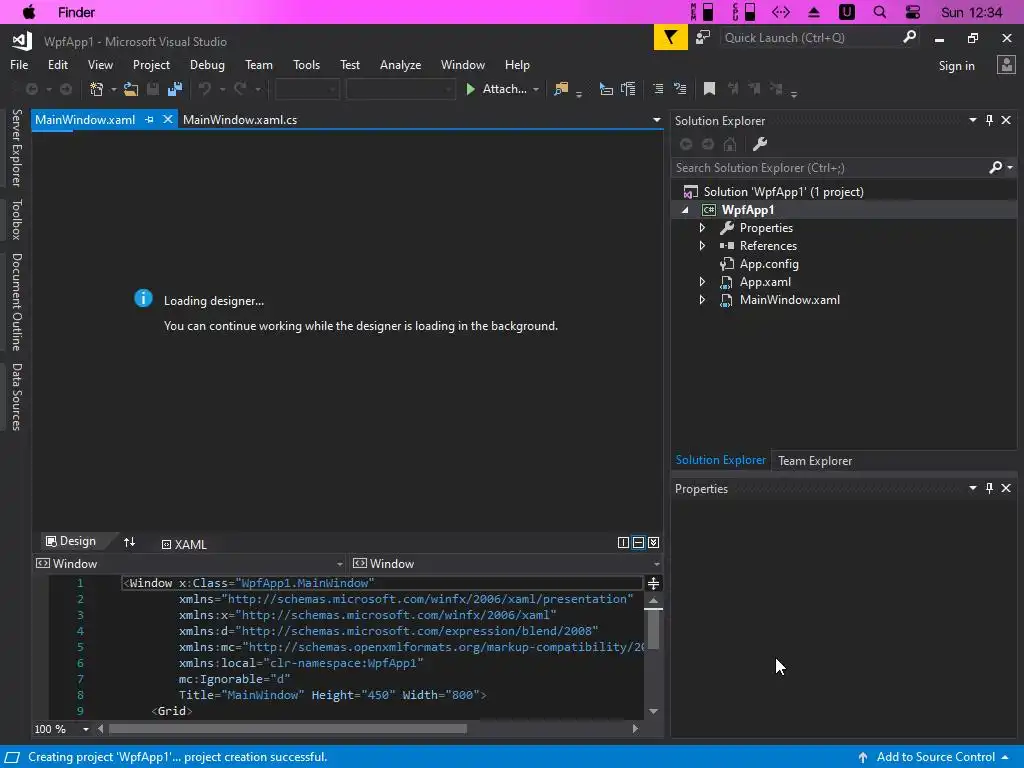Viewport: 1024px width, 768px height.
Task: Click the Solution Explorer Properties wrench icon
Action: (x=760, y=144)
